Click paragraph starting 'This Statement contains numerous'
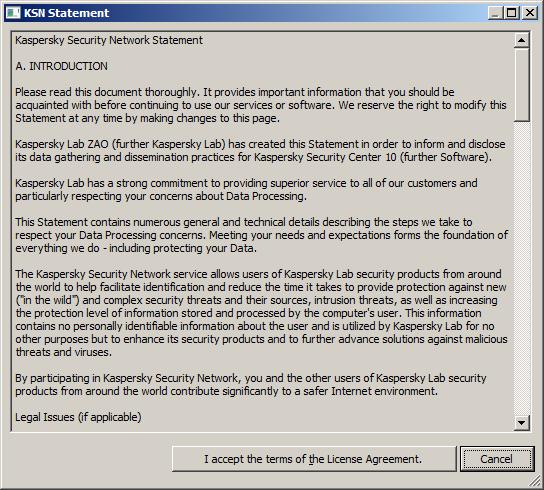The image size is (544, 490). (x=262, y=235)
